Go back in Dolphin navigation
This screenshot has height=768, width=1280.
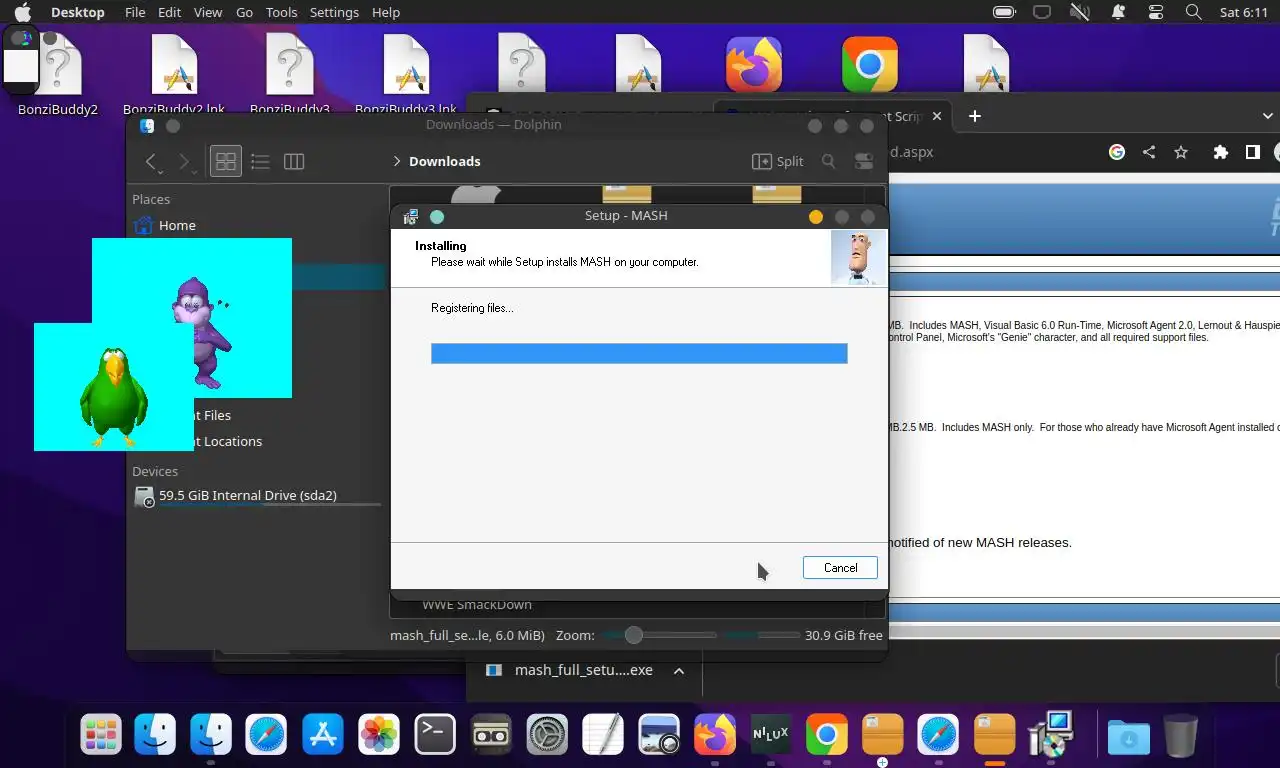click(152, 161)
